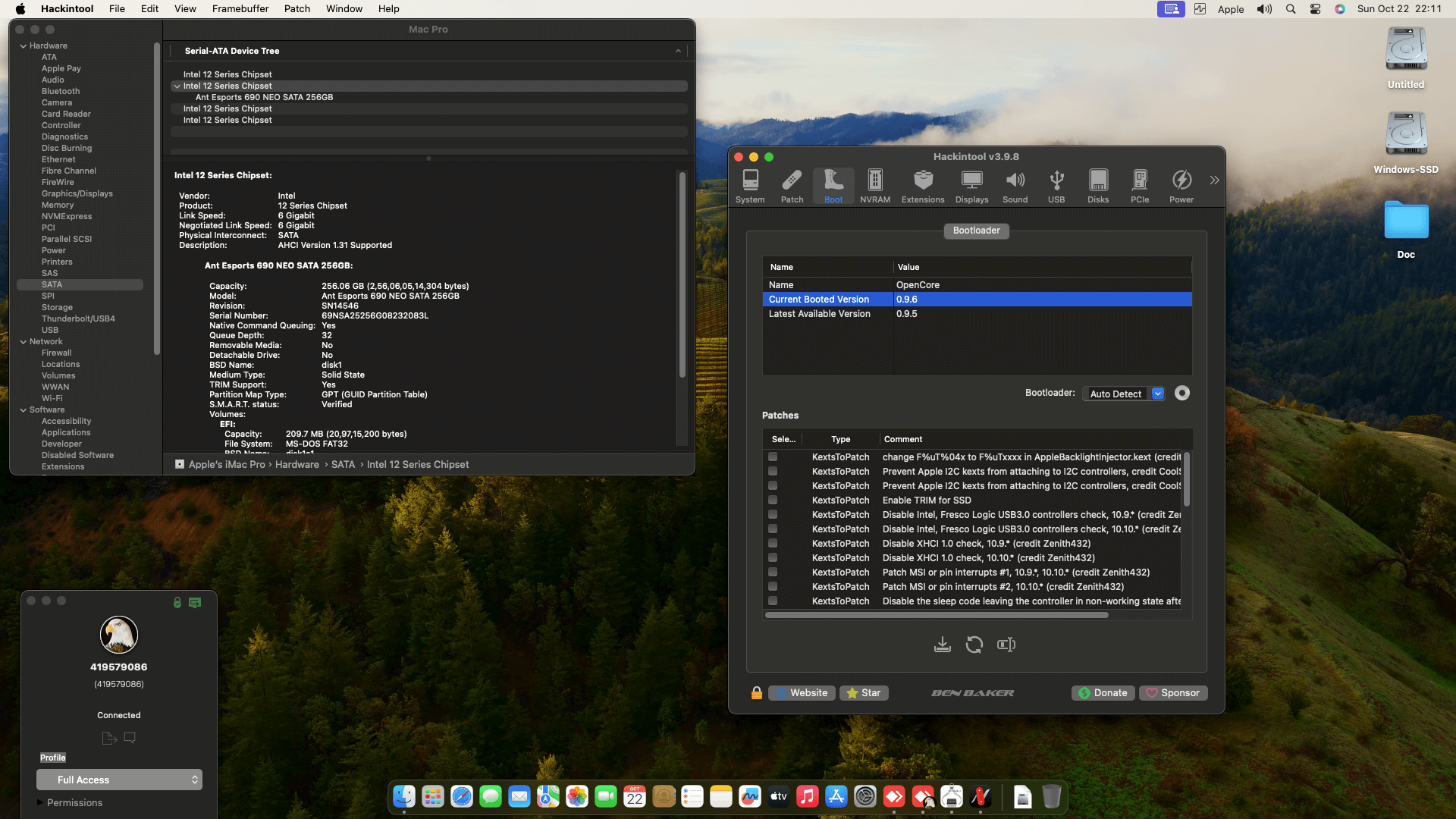1456x819 pixels.
Task: Open the Patch menu in menu bar
Action: coord(297,9)
